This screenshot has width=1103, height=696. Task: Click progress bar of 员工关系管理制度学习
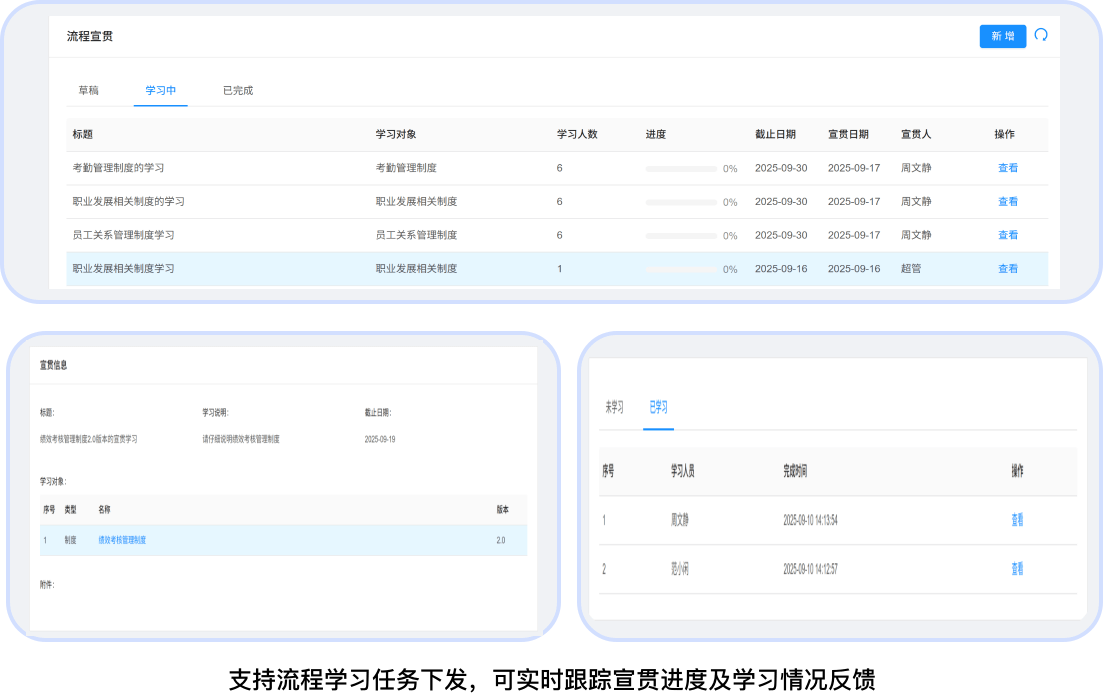click(681, 236)
